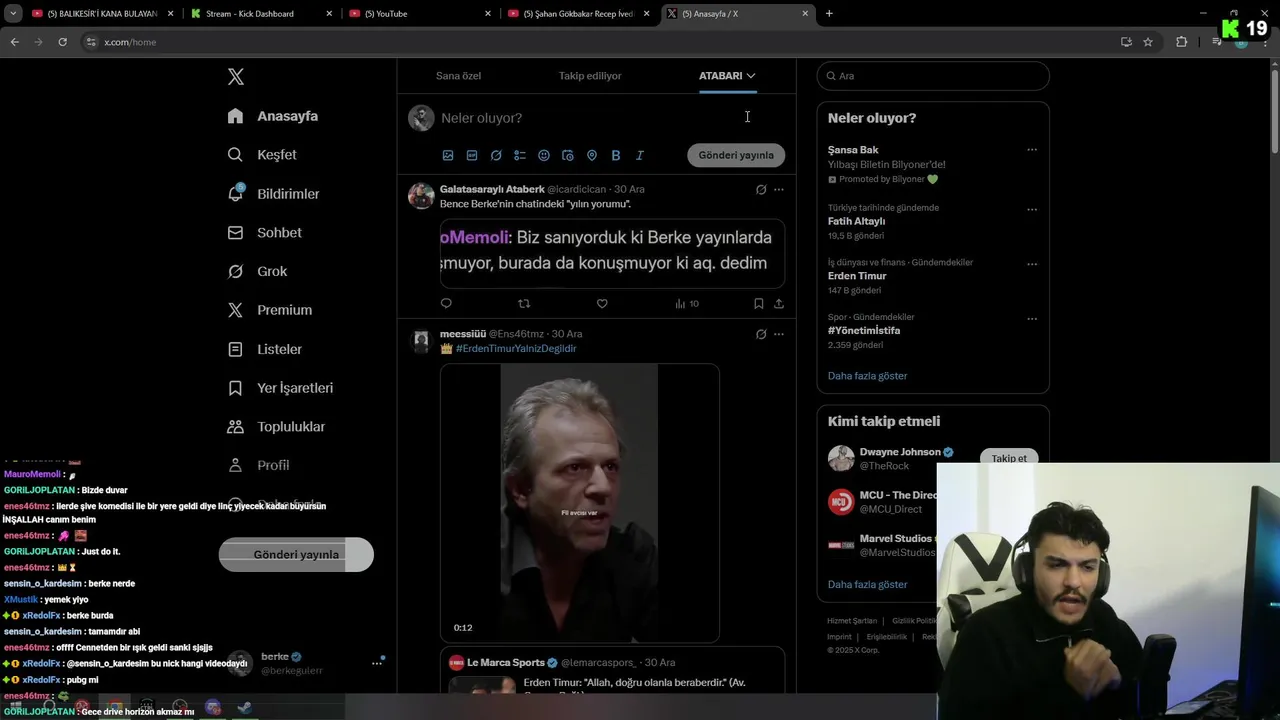Open Erden Timur trend
This screenshot has height=720, width=1280.
[x=857, y=276]
